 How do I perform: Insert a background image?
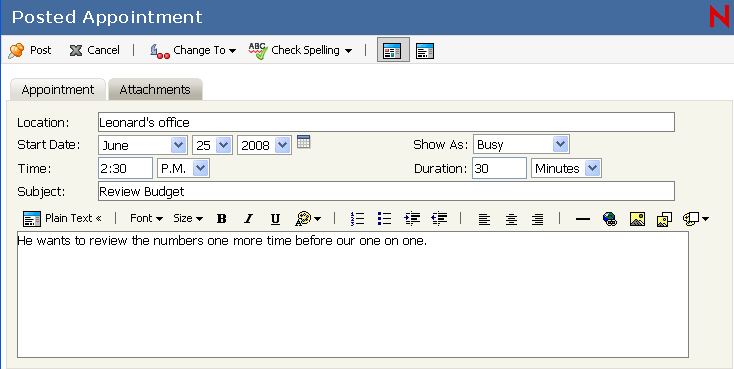[664, 219]
